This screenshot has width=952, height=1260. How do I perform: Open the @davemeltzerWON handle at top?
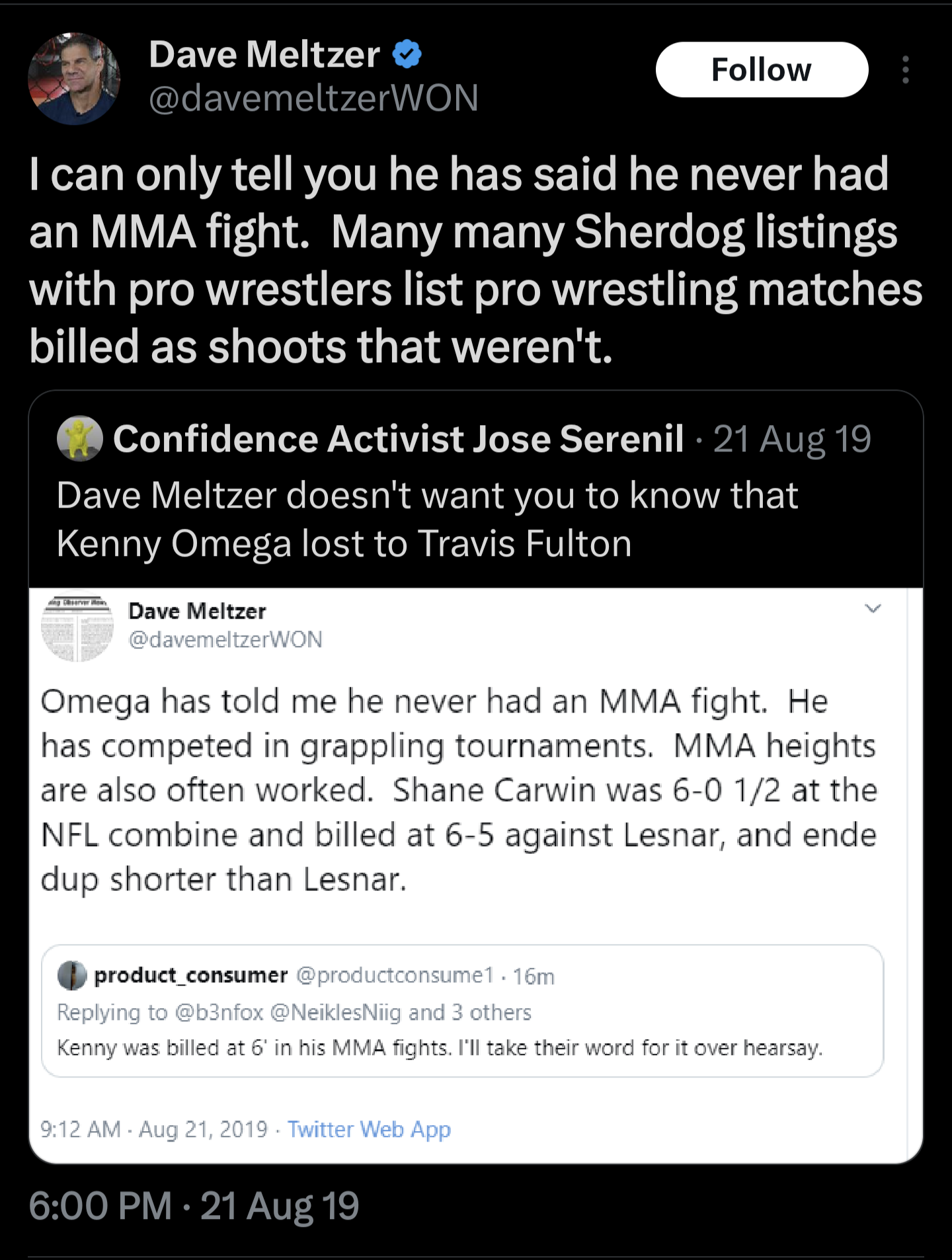click(313, 98)
